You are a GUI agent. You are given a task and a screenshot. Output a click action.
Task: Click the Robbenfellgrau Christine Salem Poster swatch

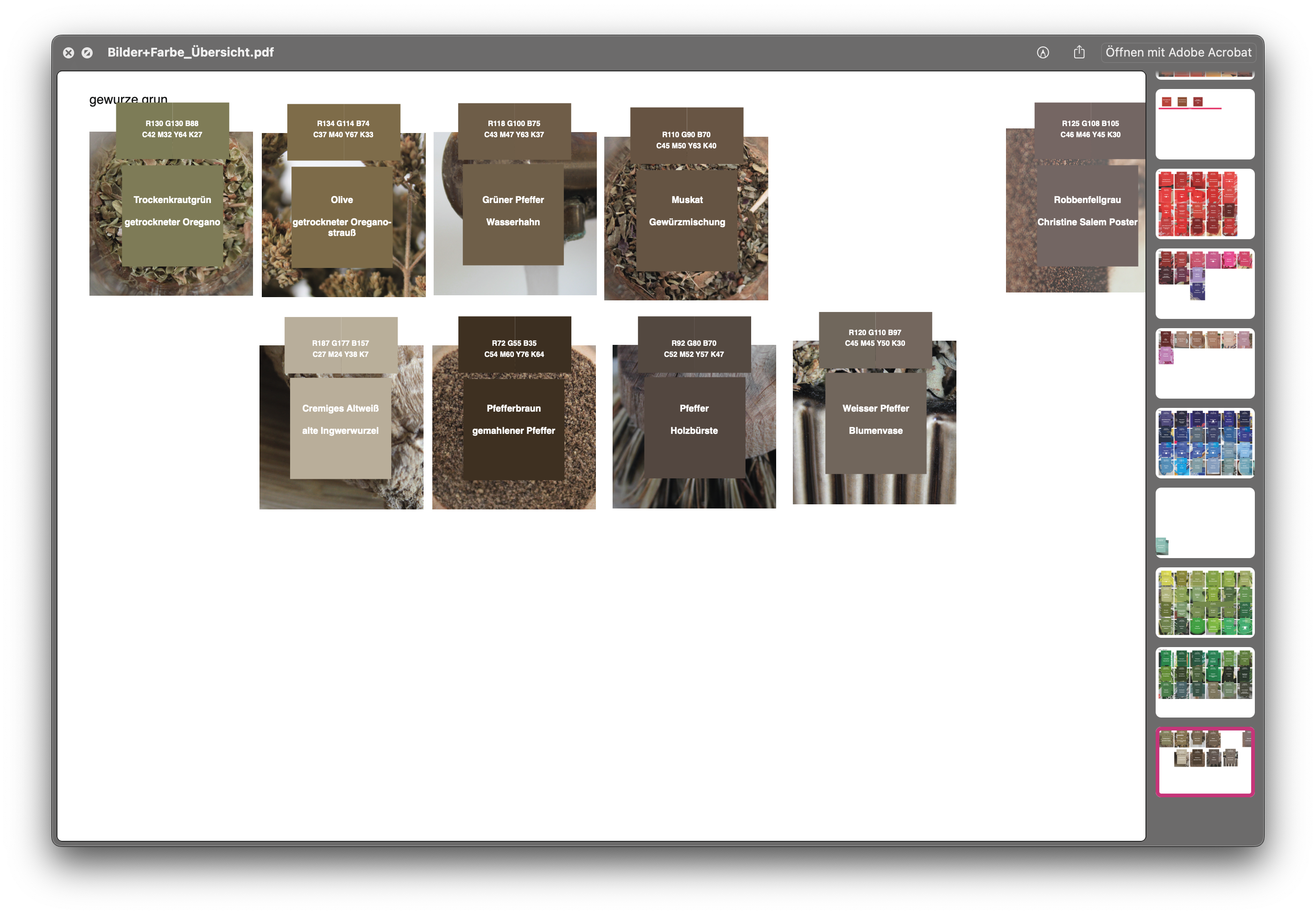click(1087, 216)
